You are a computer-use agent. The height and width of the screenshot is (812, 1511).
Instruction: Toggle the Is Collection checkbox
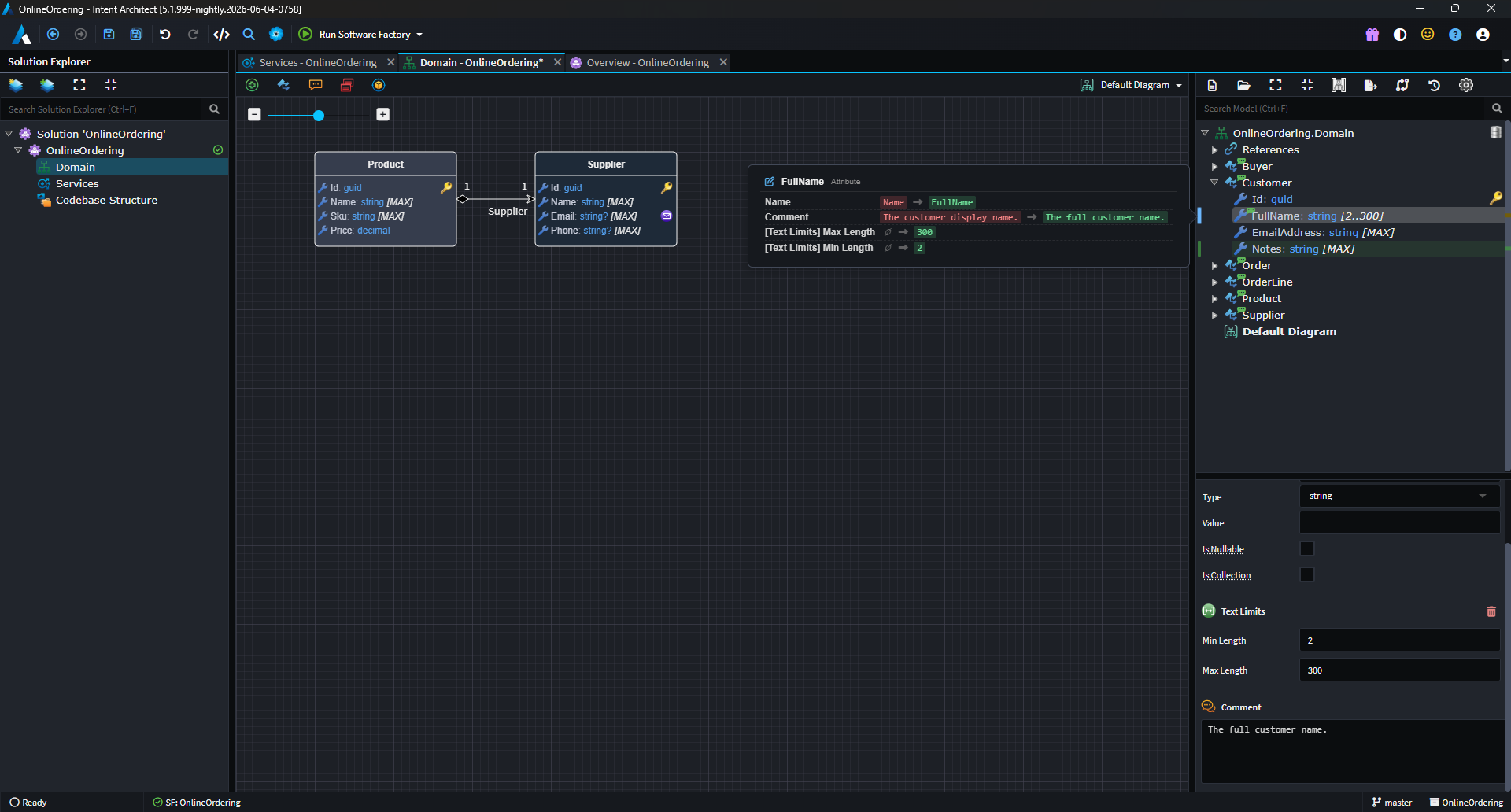[x=1307, y=574]
